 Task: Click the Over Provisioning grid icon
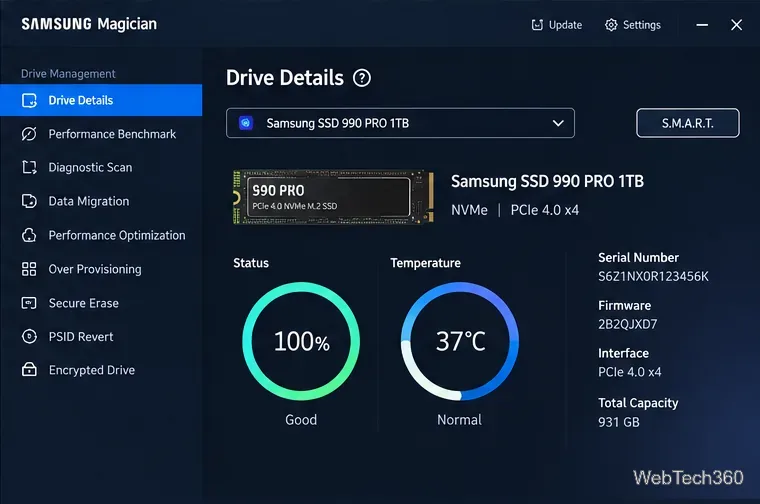coord(29,269)
